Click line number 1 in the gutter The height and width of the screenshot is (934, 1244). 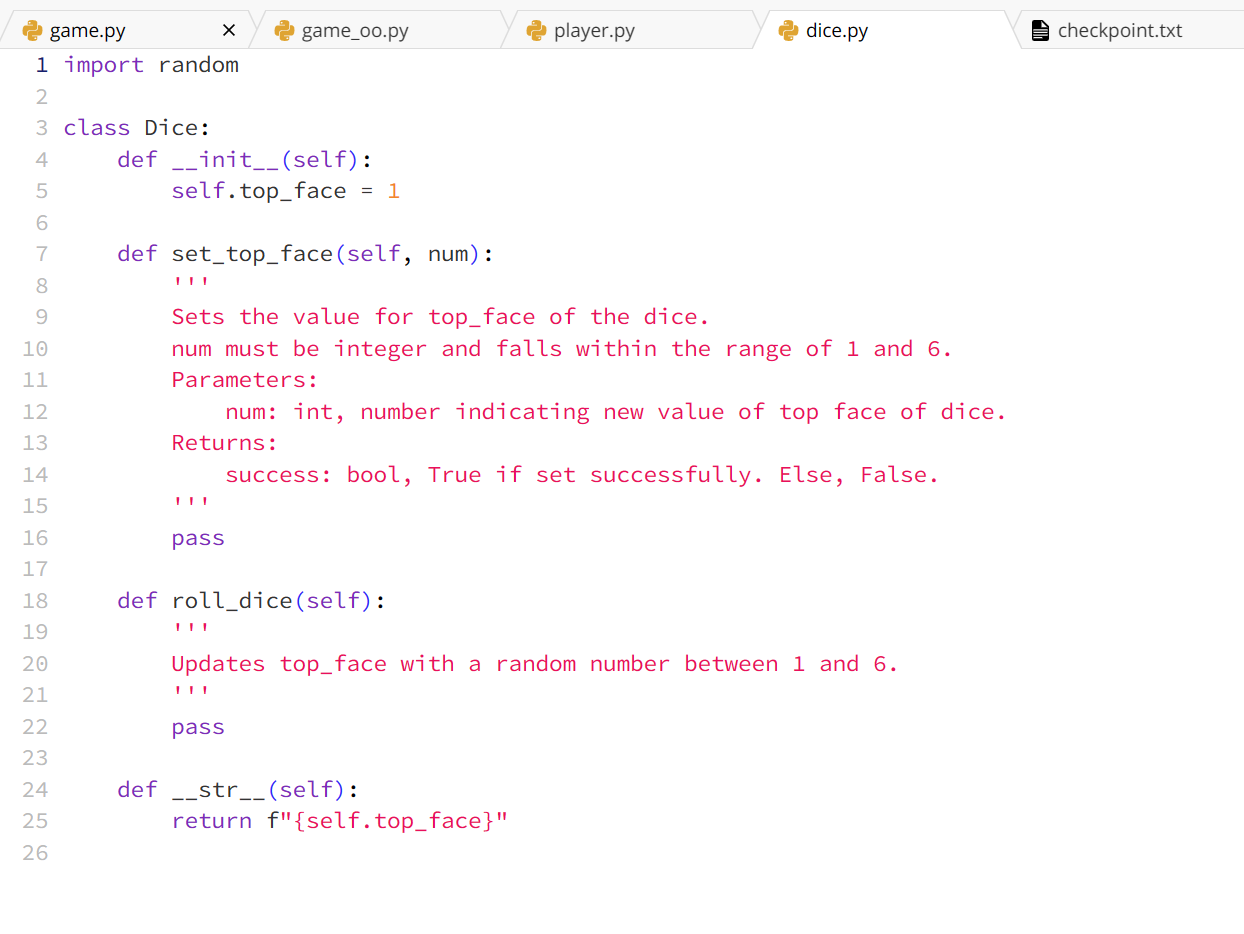pyautogui.click(x=41, y=64)
